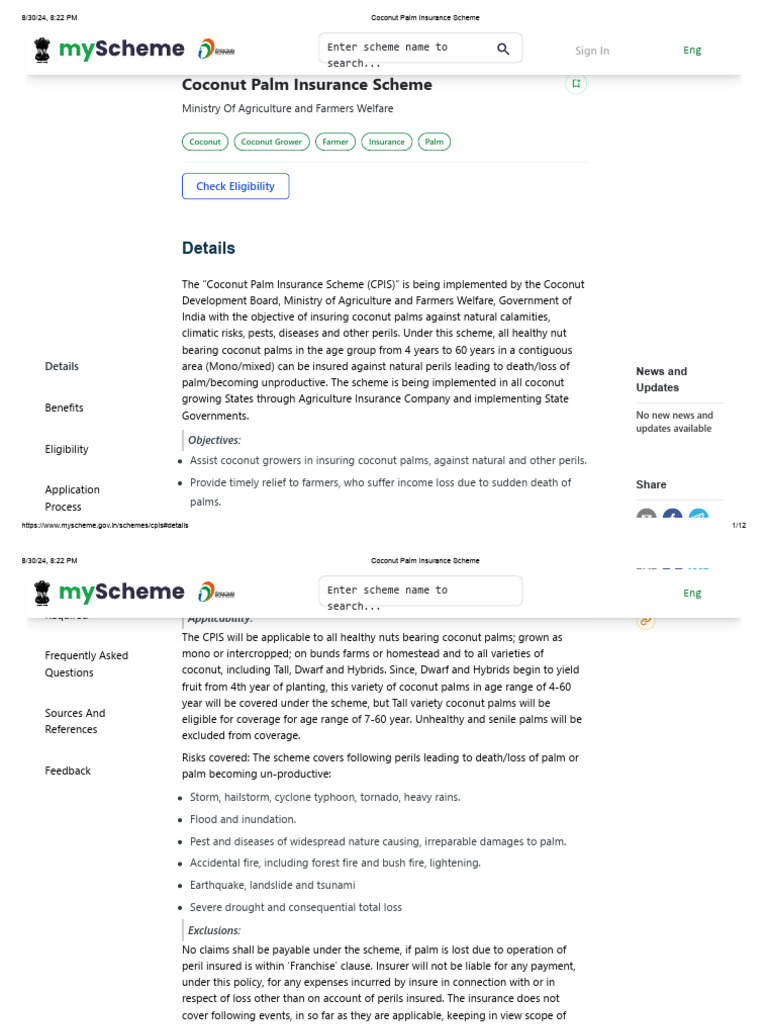Jump to the Eligibility section
768x1024 pixels.
66,449
